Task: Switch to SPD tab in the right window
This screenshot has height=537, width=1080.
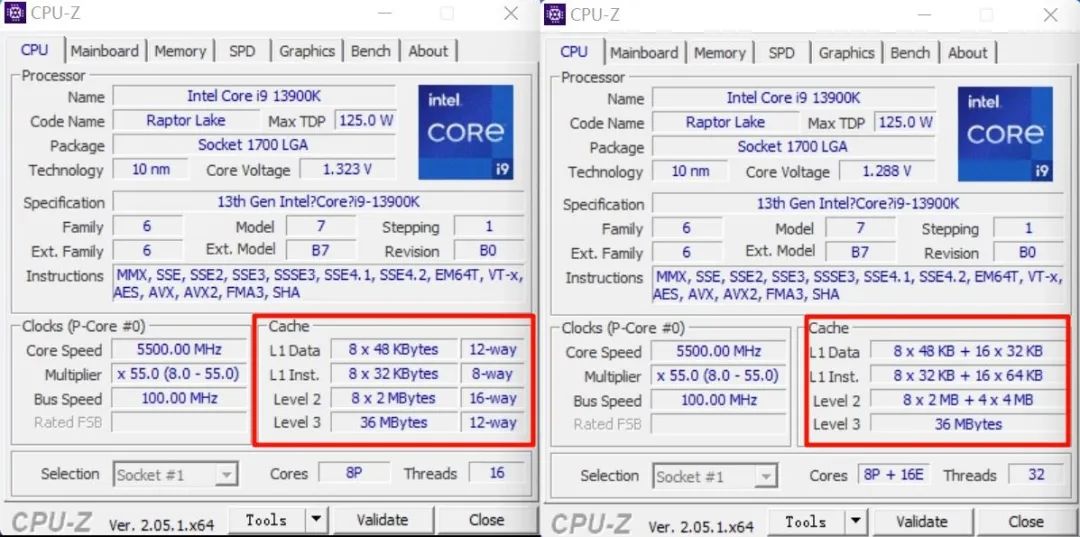Action: pyautogui.click(x=781, y=53)
